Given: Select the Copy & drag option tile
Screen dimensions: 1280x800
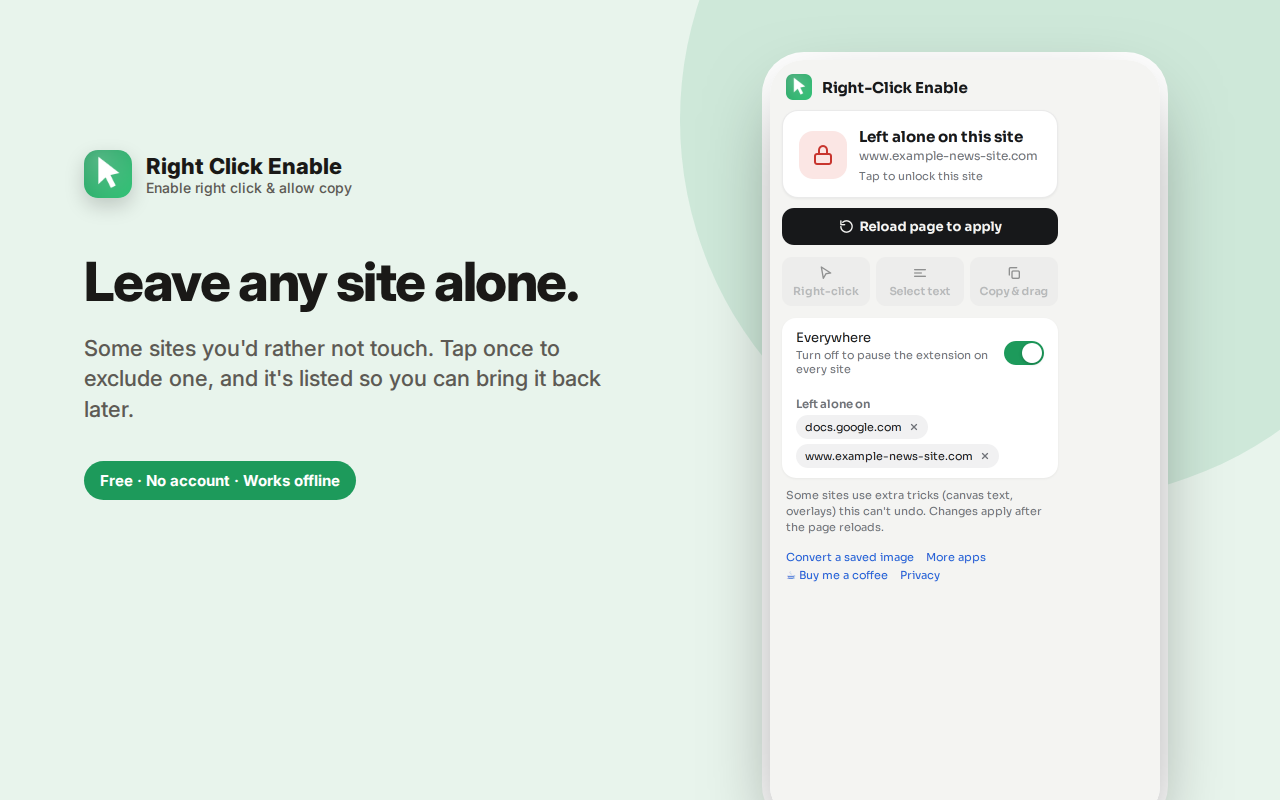Looking at the screenshot, I should [x=1014, y=281].
